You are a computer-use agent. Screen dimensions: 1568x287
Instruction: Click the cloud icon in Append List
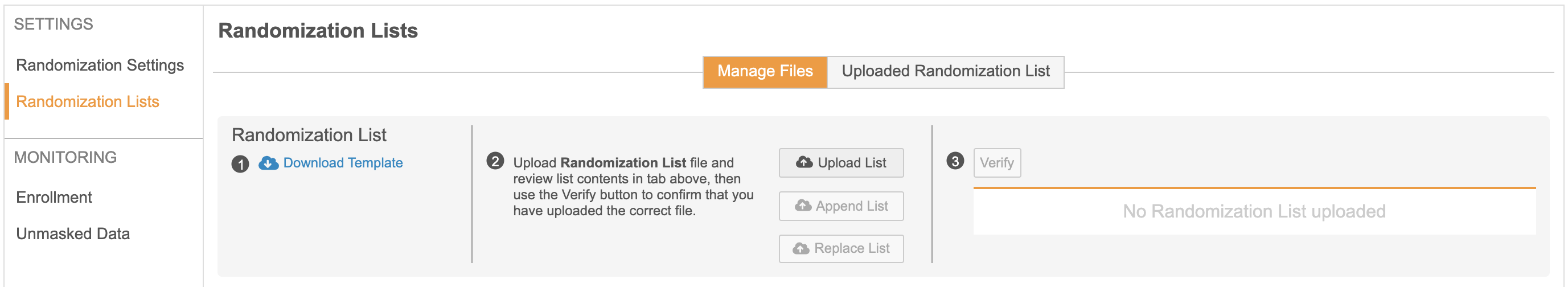click(803, 206)
